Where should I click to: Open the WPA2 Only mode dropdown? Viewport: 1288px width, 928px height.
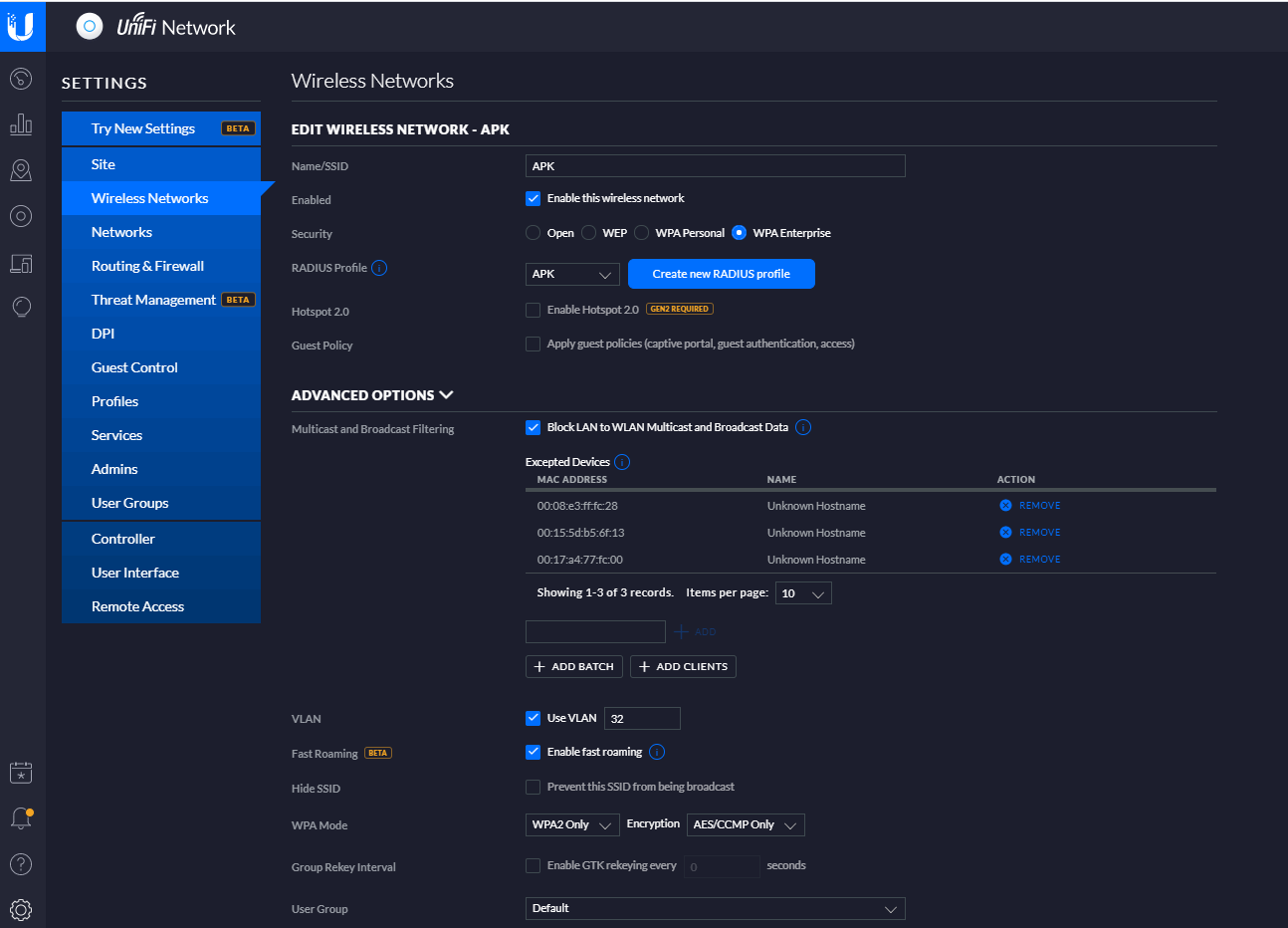click(572, 824)
